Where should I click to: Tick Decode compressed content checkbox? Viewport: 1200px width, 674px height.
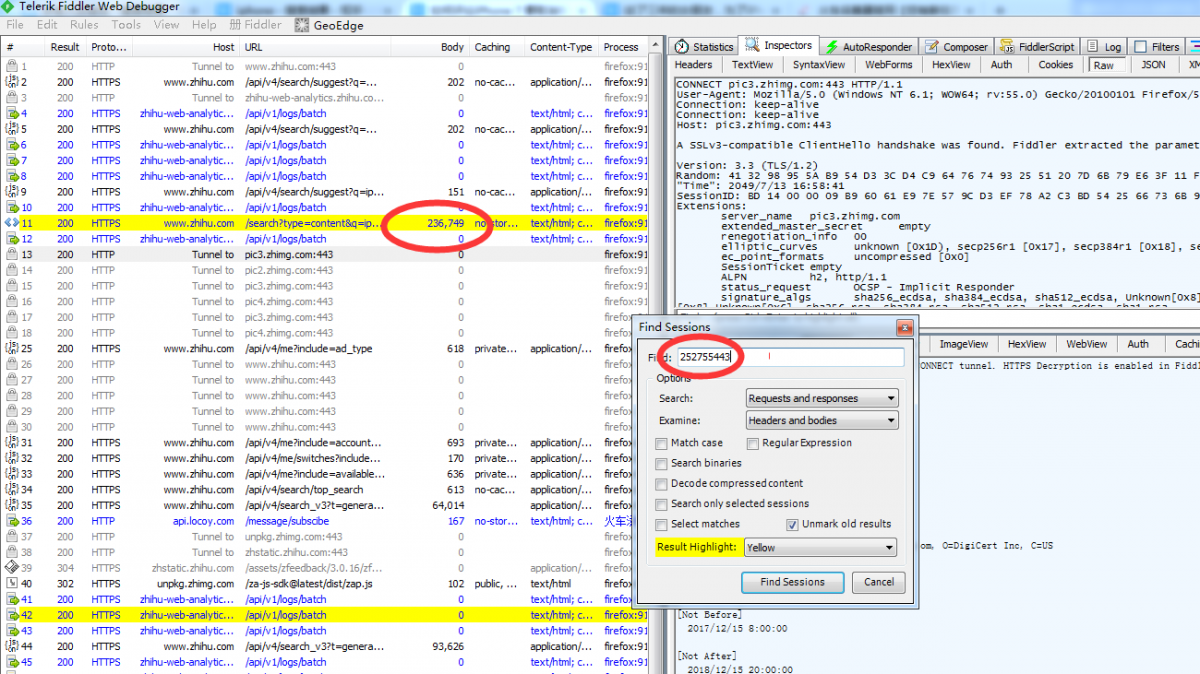[x=661, y=484]
